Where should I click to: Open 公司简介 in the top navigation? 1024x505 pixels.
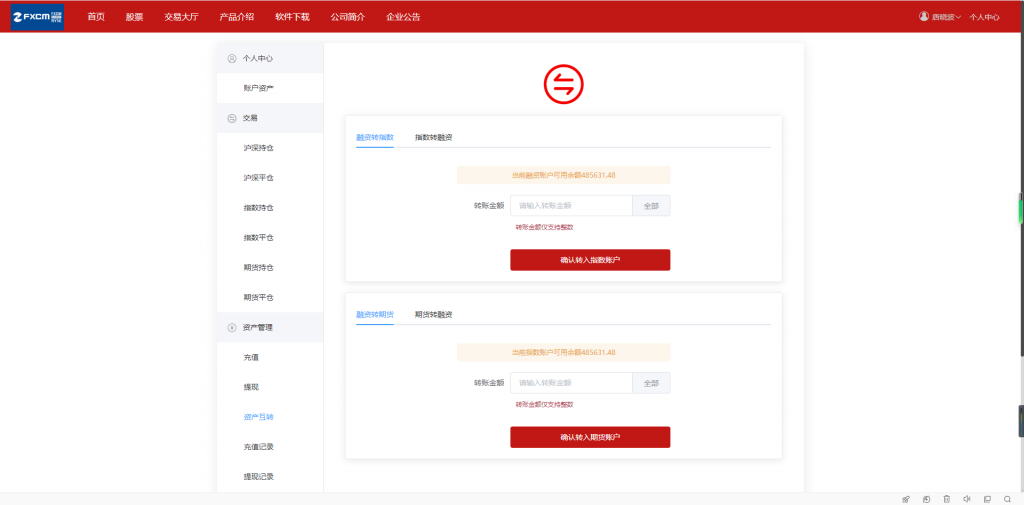348,17
